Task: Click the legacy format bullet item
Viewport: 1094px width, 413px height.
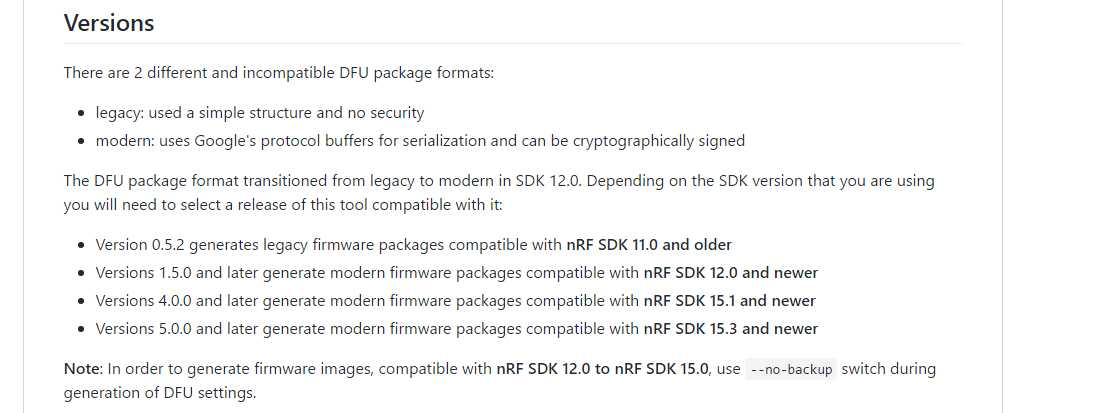Action: point(259,113)
